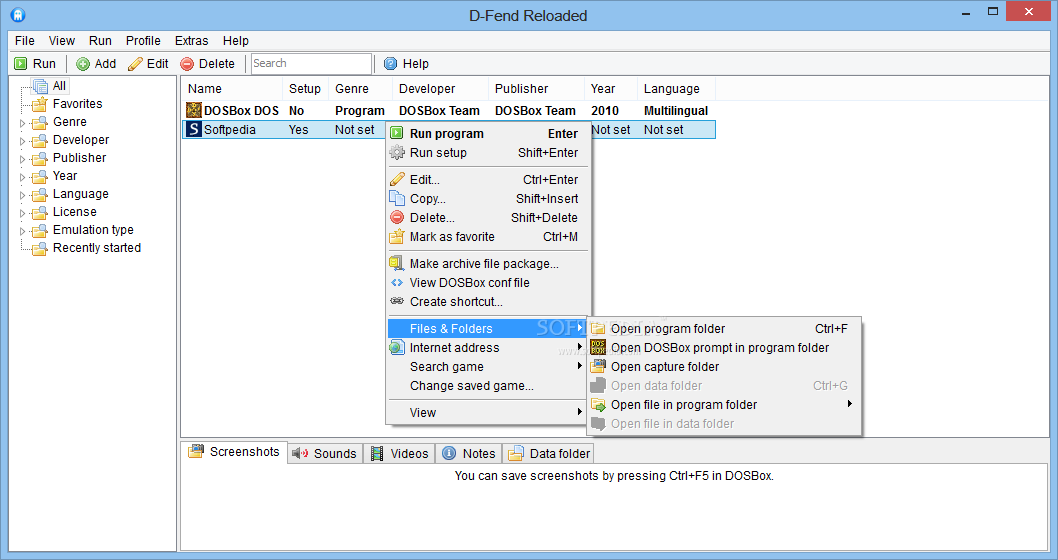Sort list by the Developer column header

[x=440, y=88]
